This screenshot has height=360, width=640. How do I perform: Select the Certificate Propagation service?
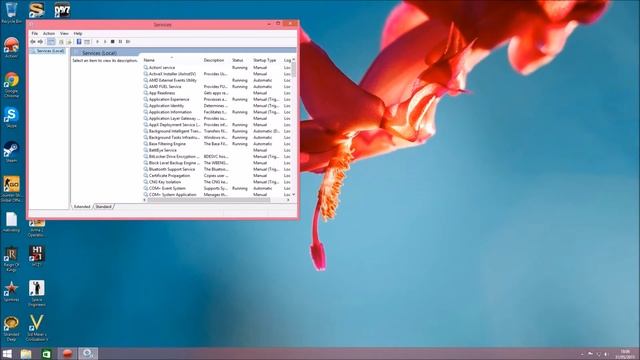click(x=217, y=176)
